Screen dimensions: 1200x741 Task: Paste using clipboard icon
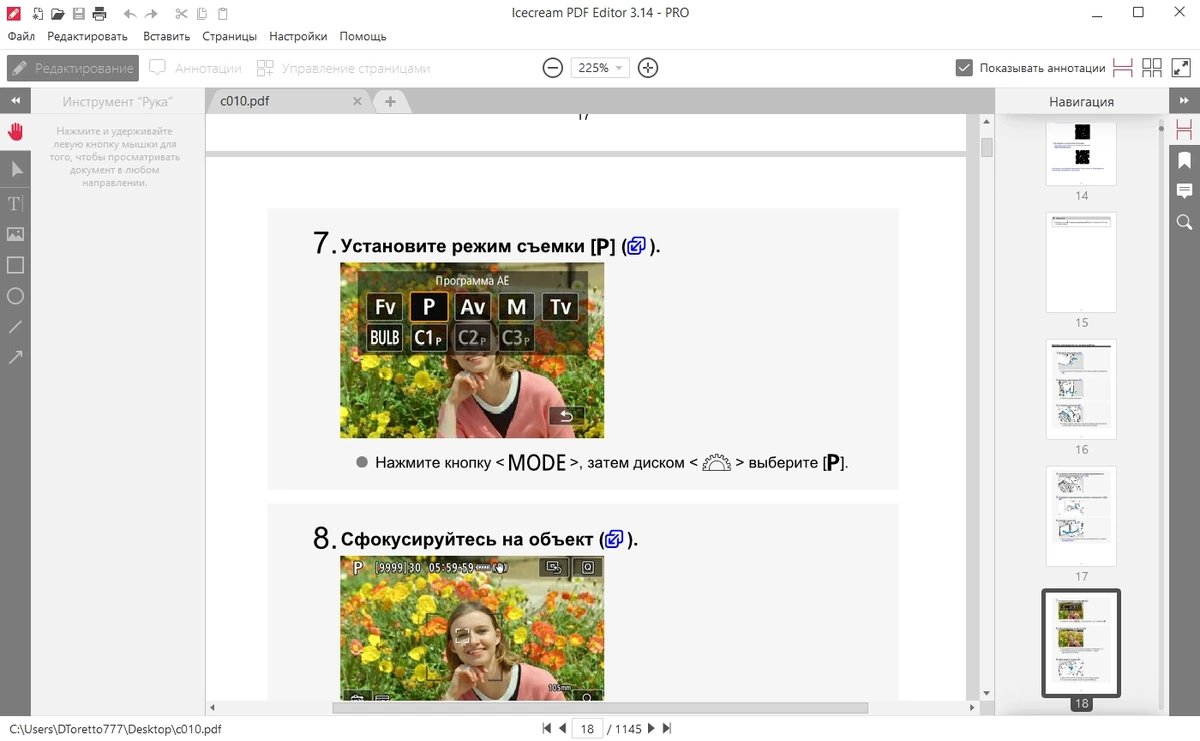click(x=222, y=13)
